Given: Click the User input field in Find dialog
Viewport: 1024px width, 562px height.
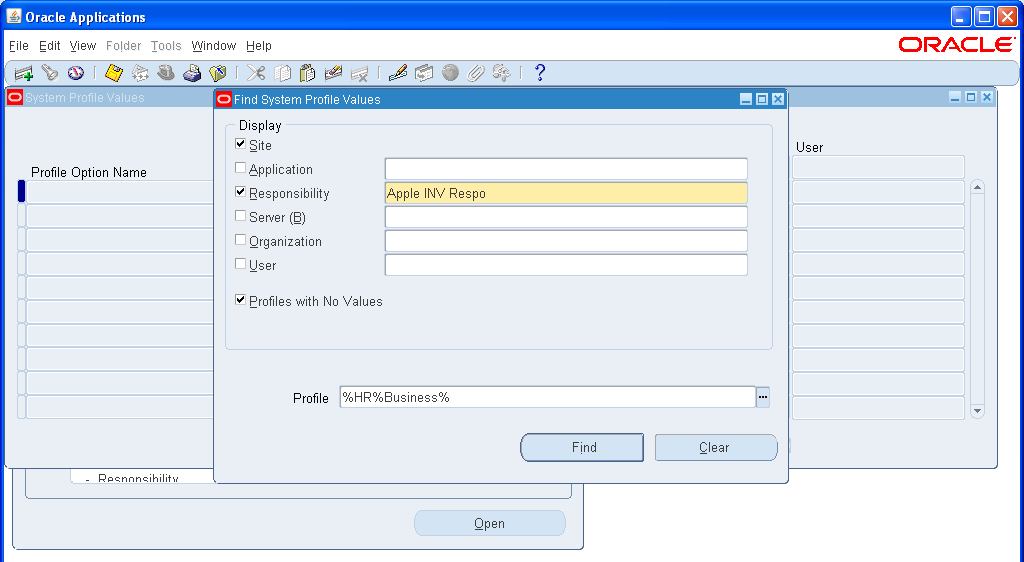Looking at the screenshot, I should click(x=566, y=264).
